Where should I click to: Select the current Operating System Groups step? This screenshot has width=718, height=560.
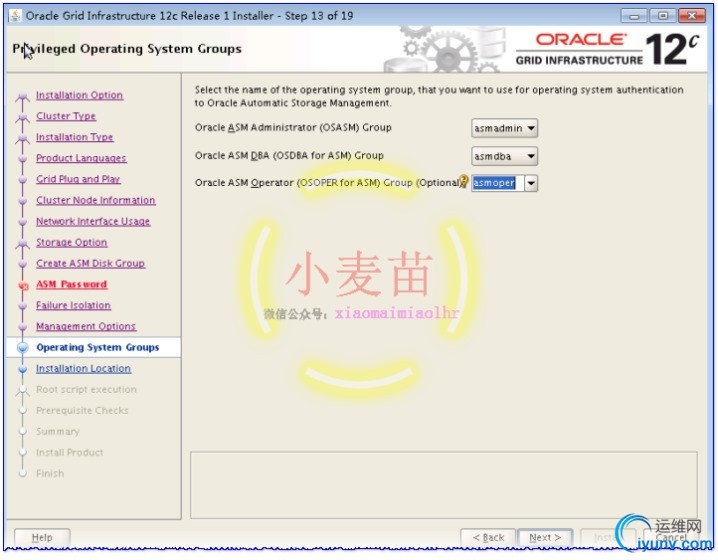tap(98, 348)
